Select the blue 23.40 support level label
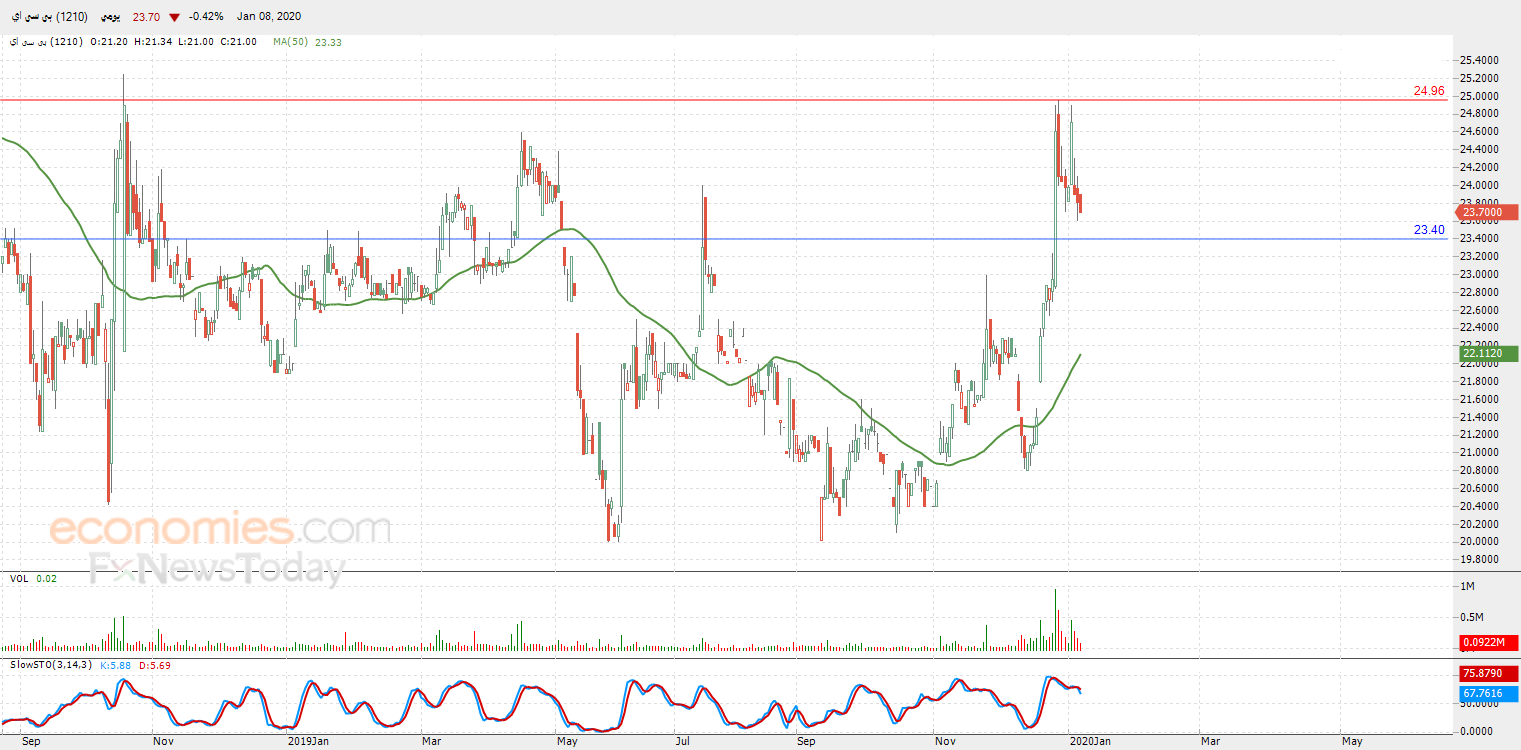Screen dimensions: 1521x750 [1429, 230]
